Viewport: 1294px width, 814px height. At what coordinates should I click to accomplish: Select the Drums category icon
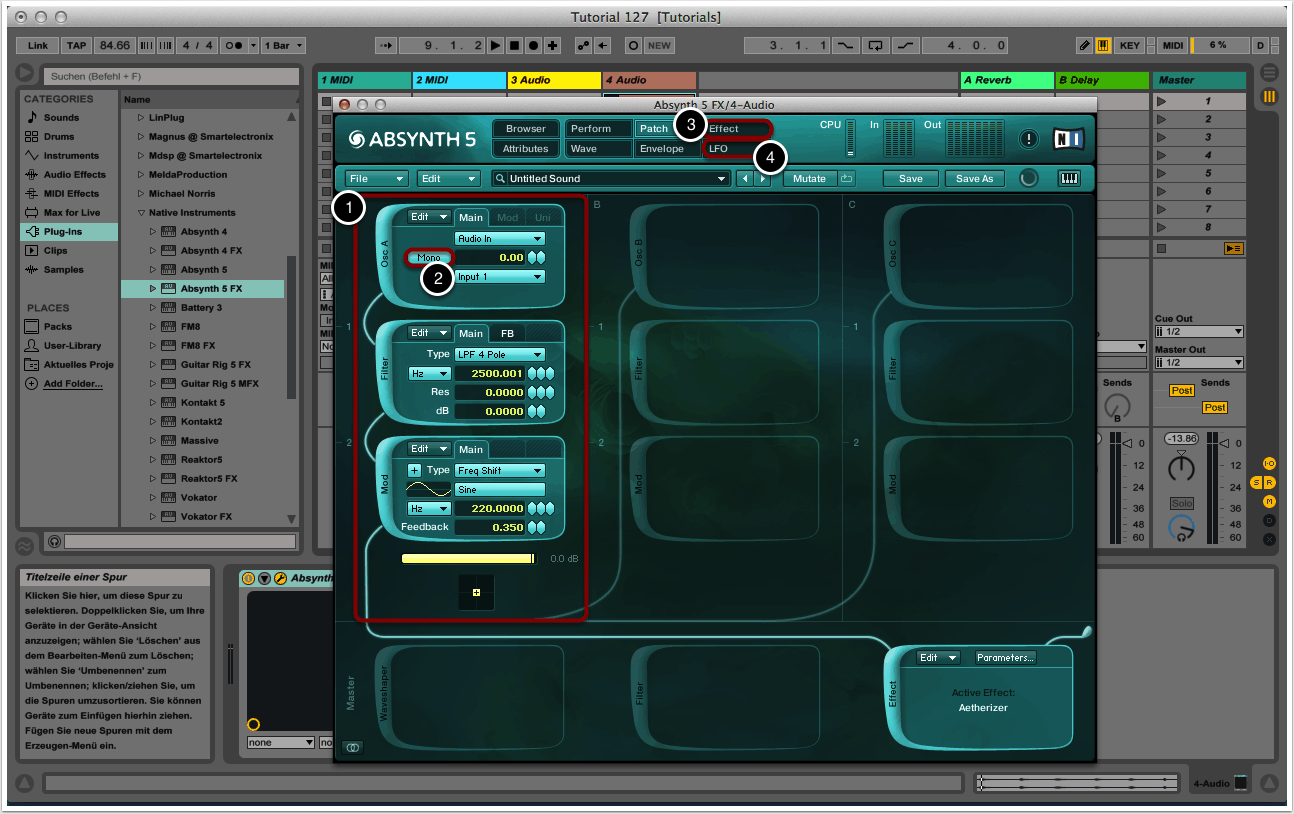[32, 137]
